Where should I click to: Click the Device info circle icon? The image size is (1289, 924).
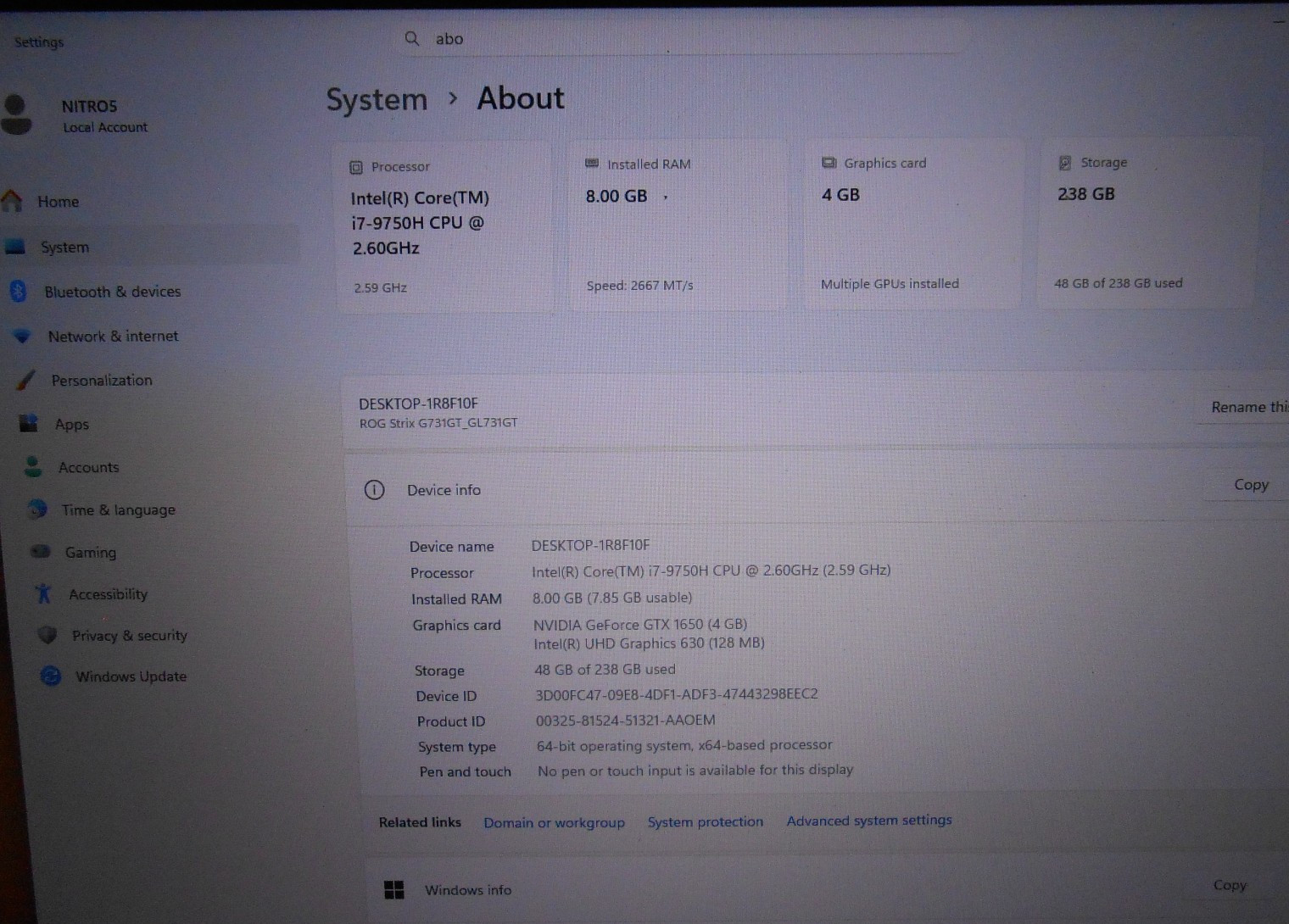(x=374, y=490)
